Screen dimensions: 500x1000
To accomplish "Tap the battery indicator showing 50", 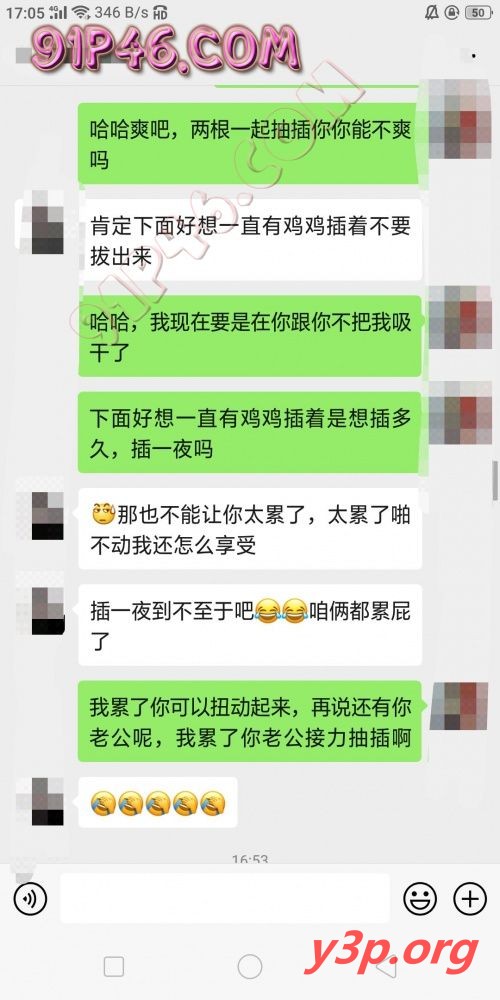I will pos(478,12).
